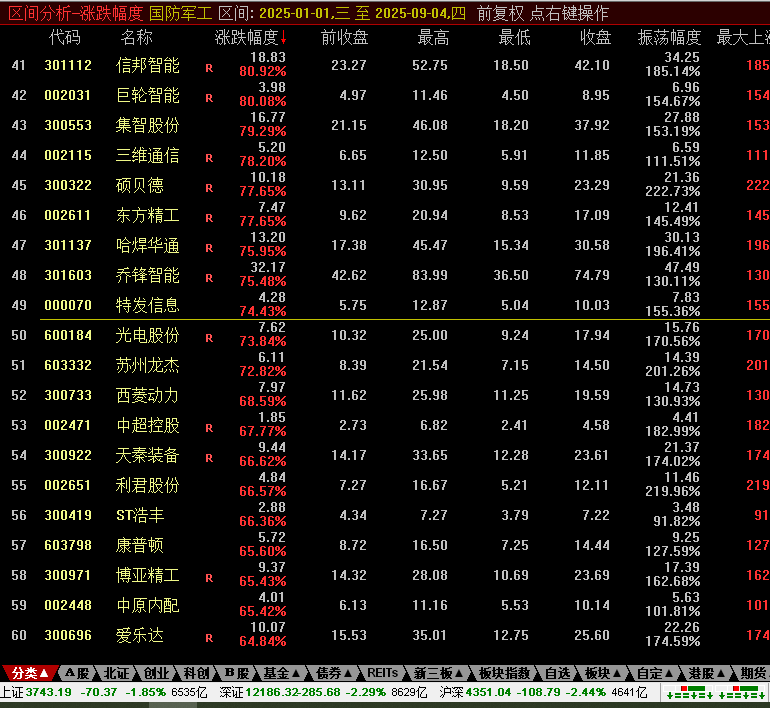
Task: Click closing price 74.79 for 乔锋智能
Action: [x=592, y=275]
